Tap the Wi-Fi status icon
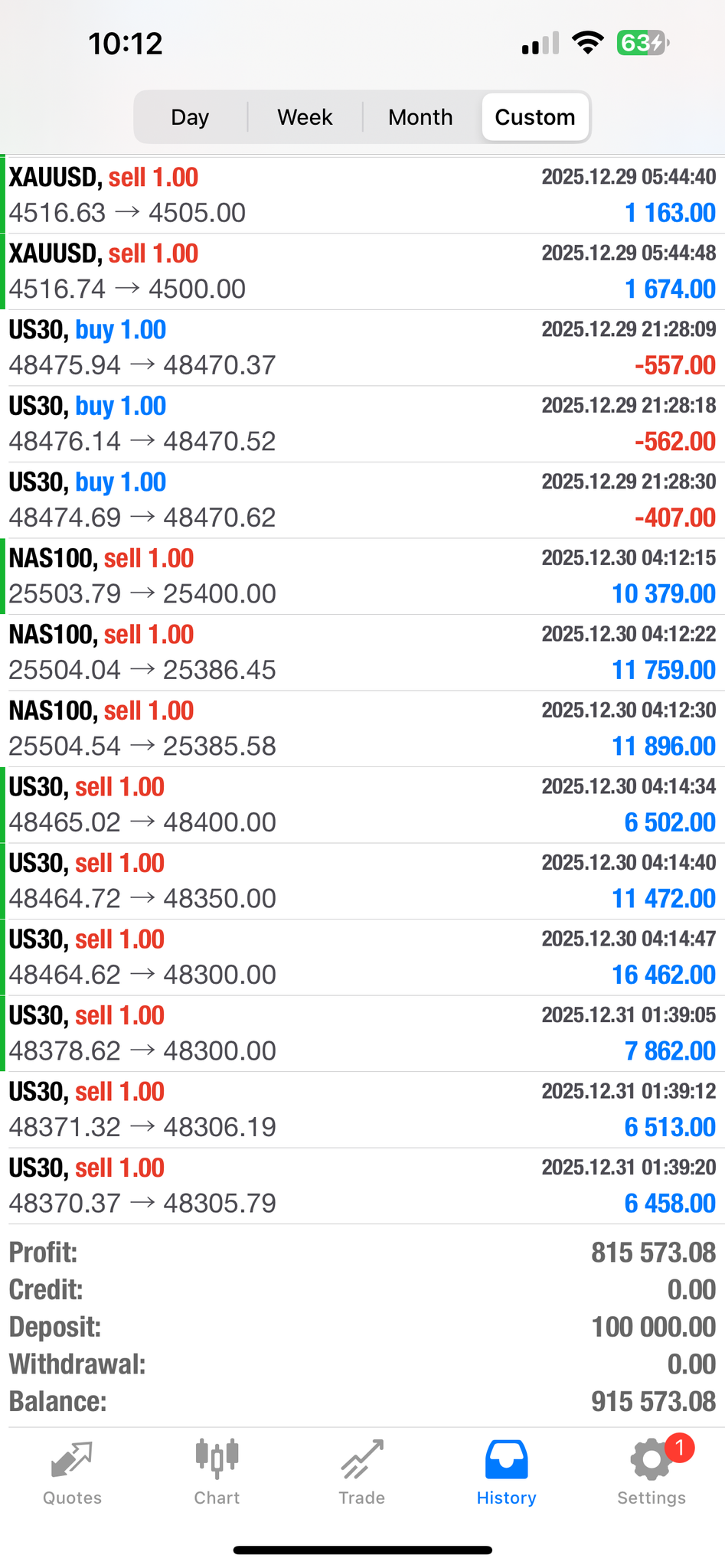This screenshot has width=725, height=1568. click(588, 43)
